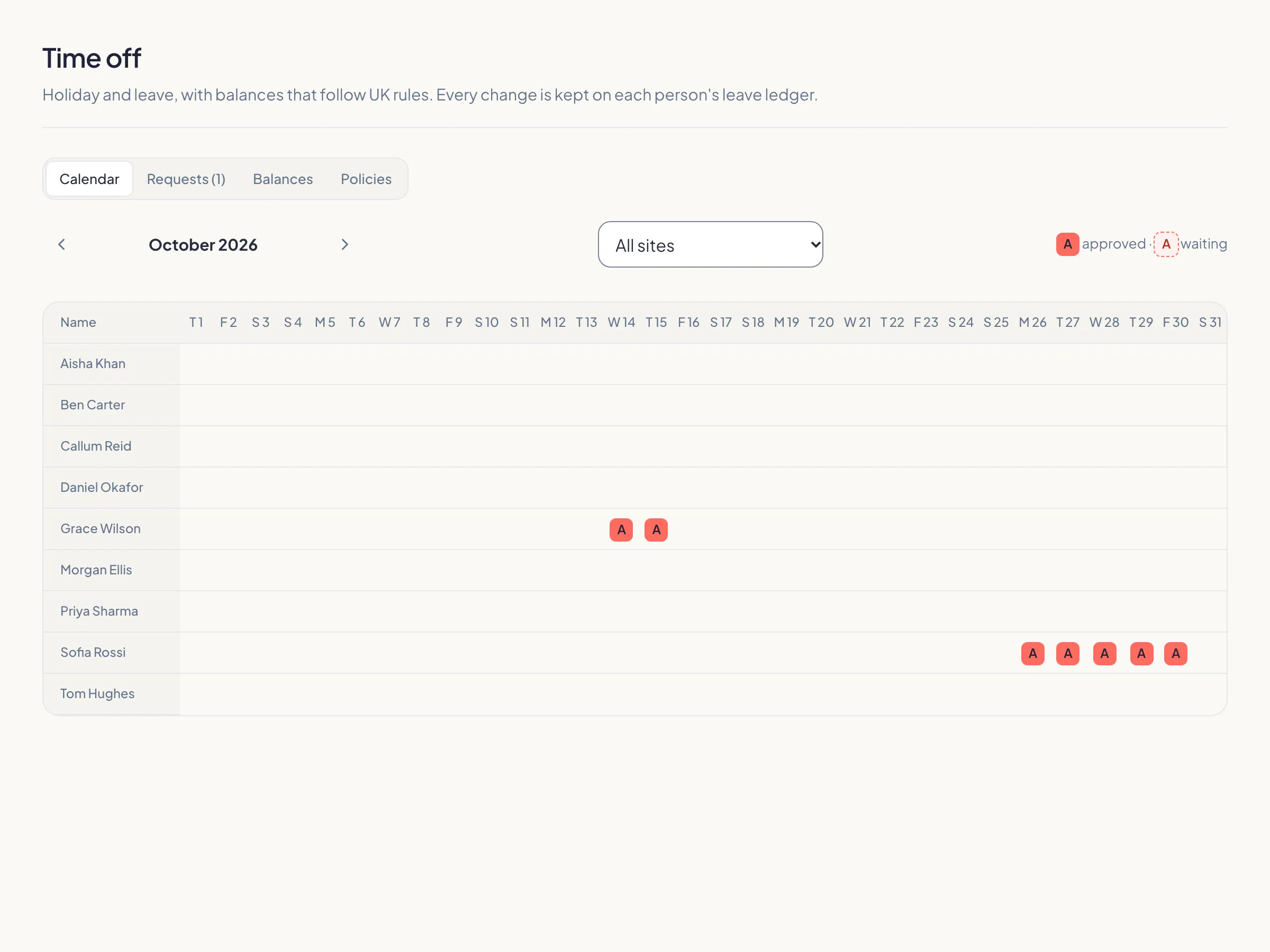Select the Grace Wilson row name
1270x952 pixels.
(101, 529)
